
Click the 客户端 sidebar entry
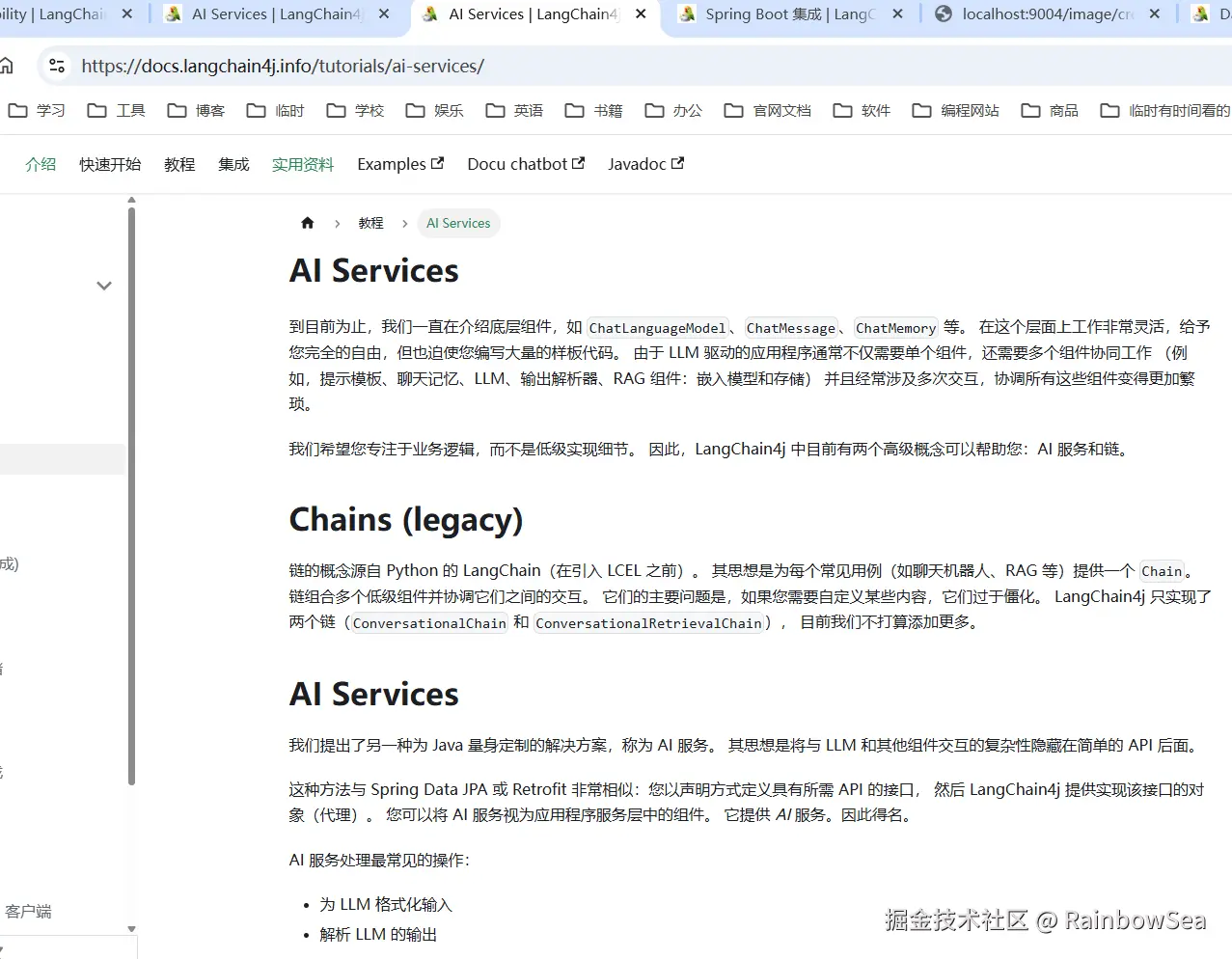28,911
